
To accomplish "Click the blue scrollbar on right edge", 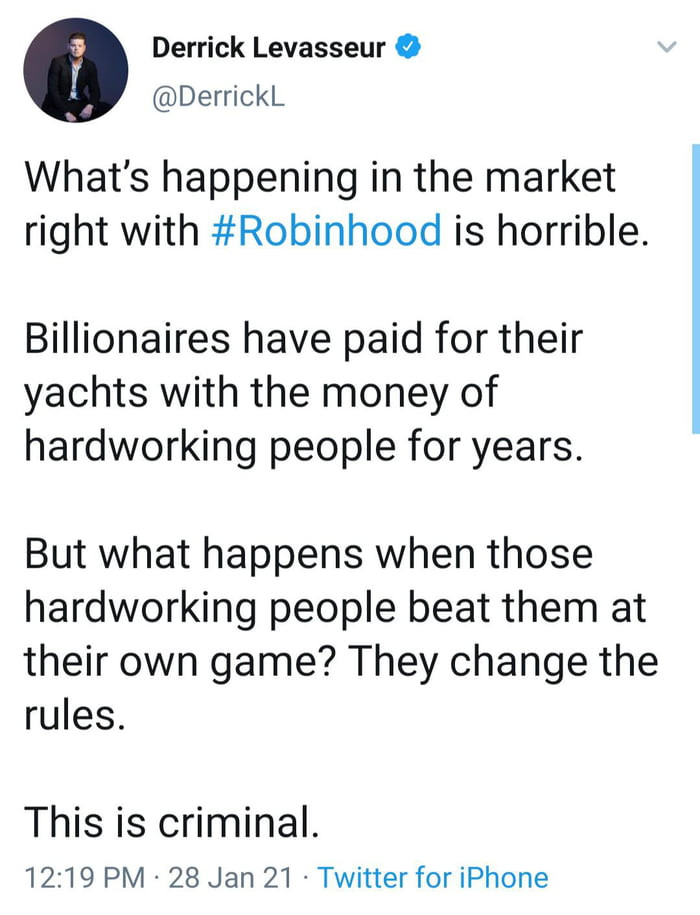I will 695,288.
